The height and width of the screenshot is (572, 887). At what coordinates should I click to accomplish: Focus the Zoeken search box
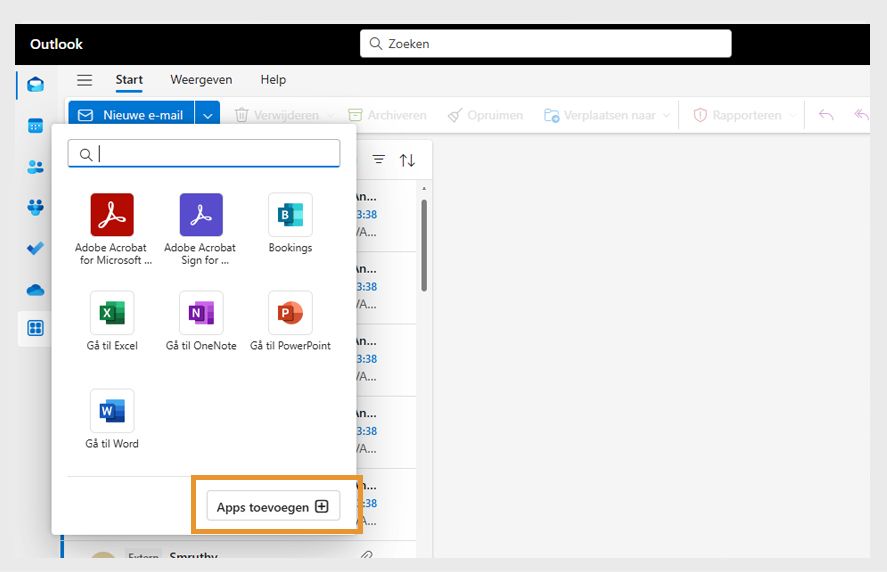tap(545, 44)
